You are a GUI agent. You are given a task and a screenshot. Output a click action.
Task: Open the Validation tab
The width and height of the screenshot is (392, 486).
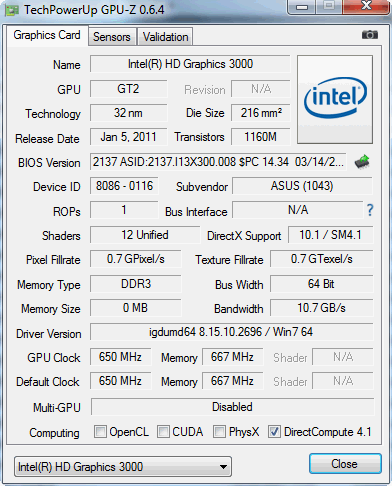coord(165,37)
